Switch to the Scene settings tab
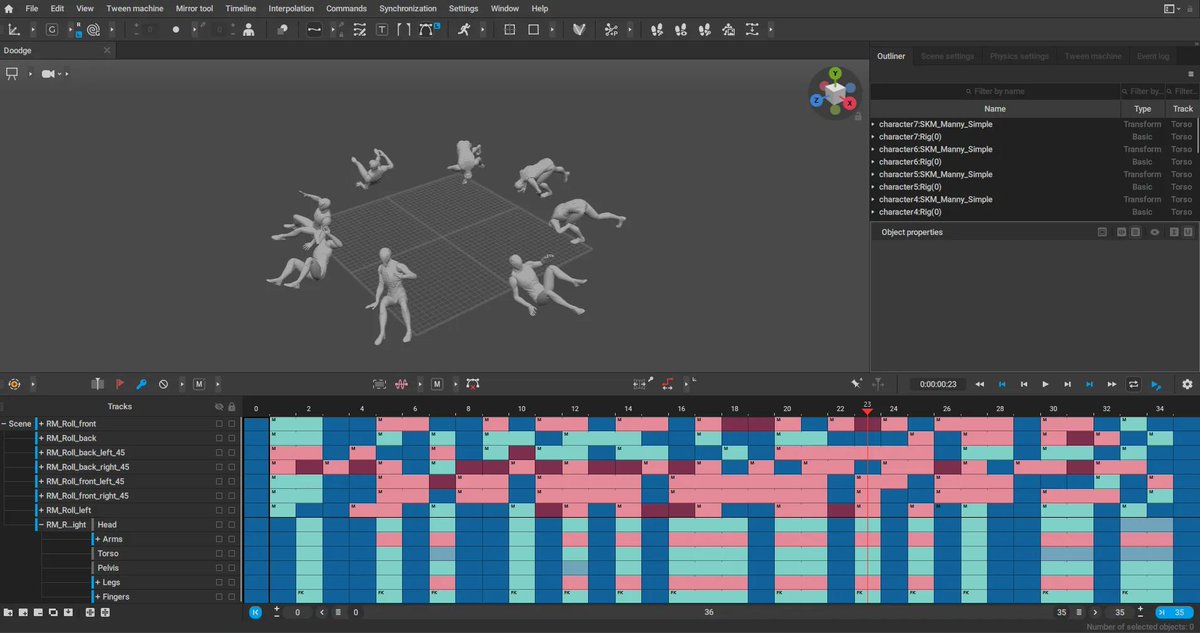Viewport: 1200px width, 633px height. click(x=947, y=56)
